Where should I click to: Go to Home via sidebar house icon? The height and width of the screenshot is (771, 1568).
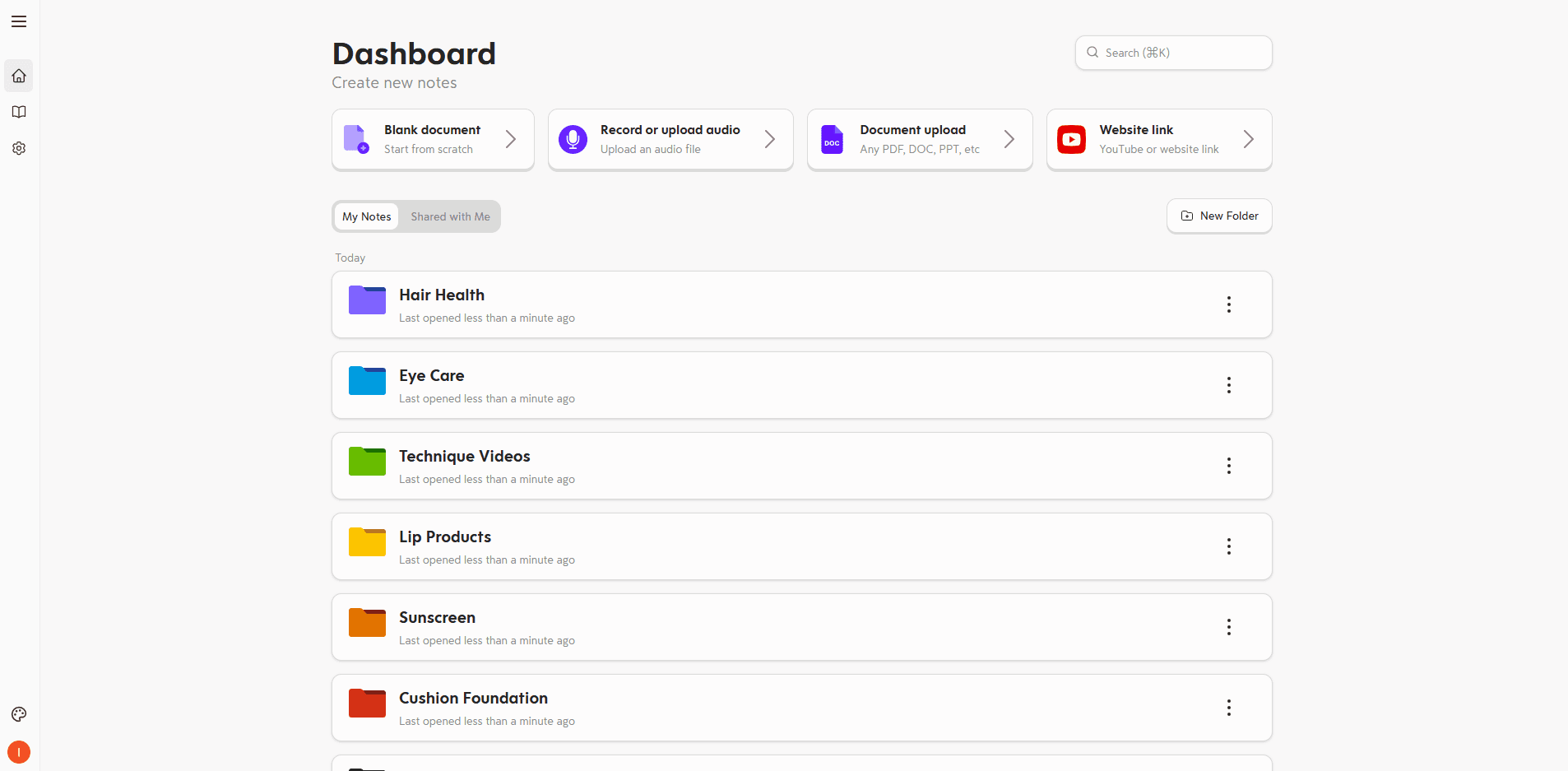coord(19,76)
